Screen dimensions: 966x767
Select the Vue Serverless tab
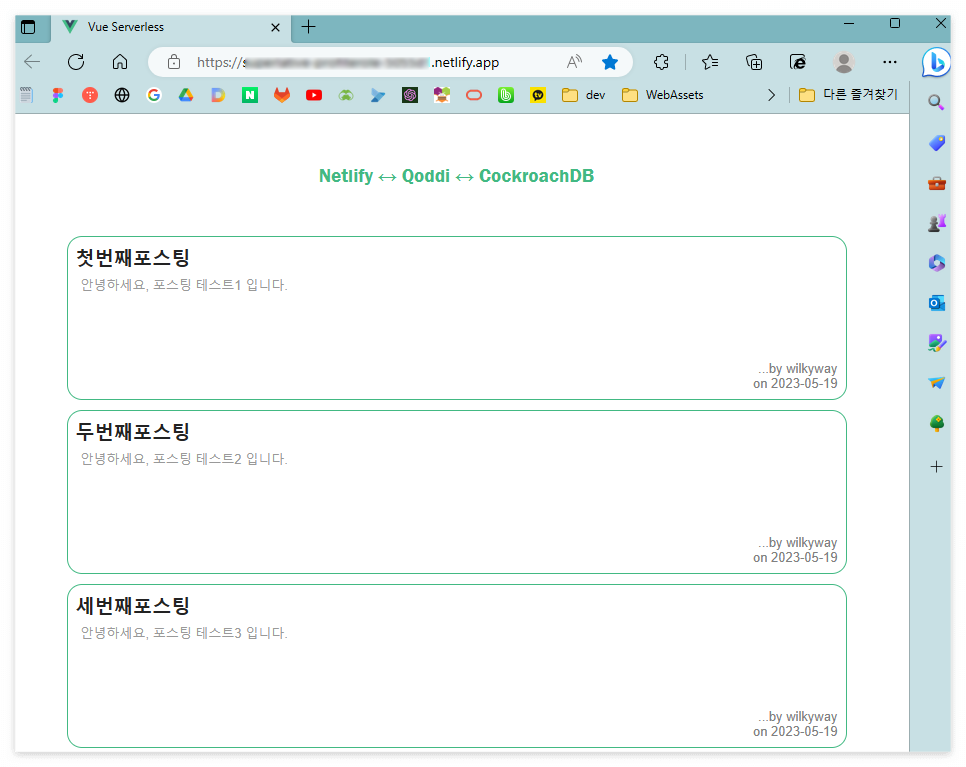171,27
